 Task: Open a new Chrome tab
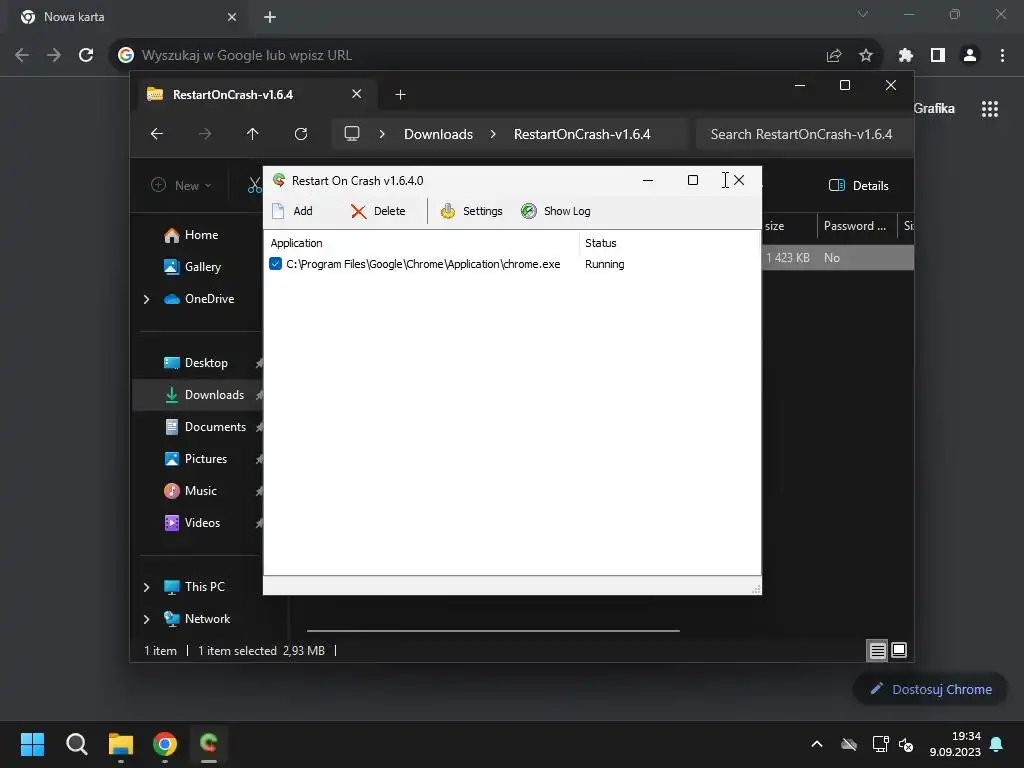[x=270, y=17]
